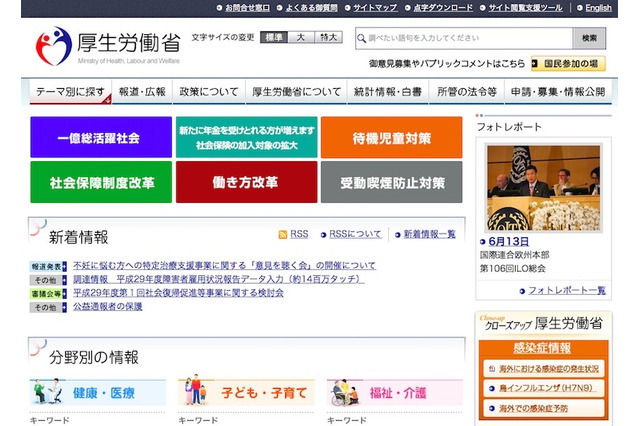Open the 子ども・子育て category heading
Viewport: 640px width, 426px height.
(264, 393)
